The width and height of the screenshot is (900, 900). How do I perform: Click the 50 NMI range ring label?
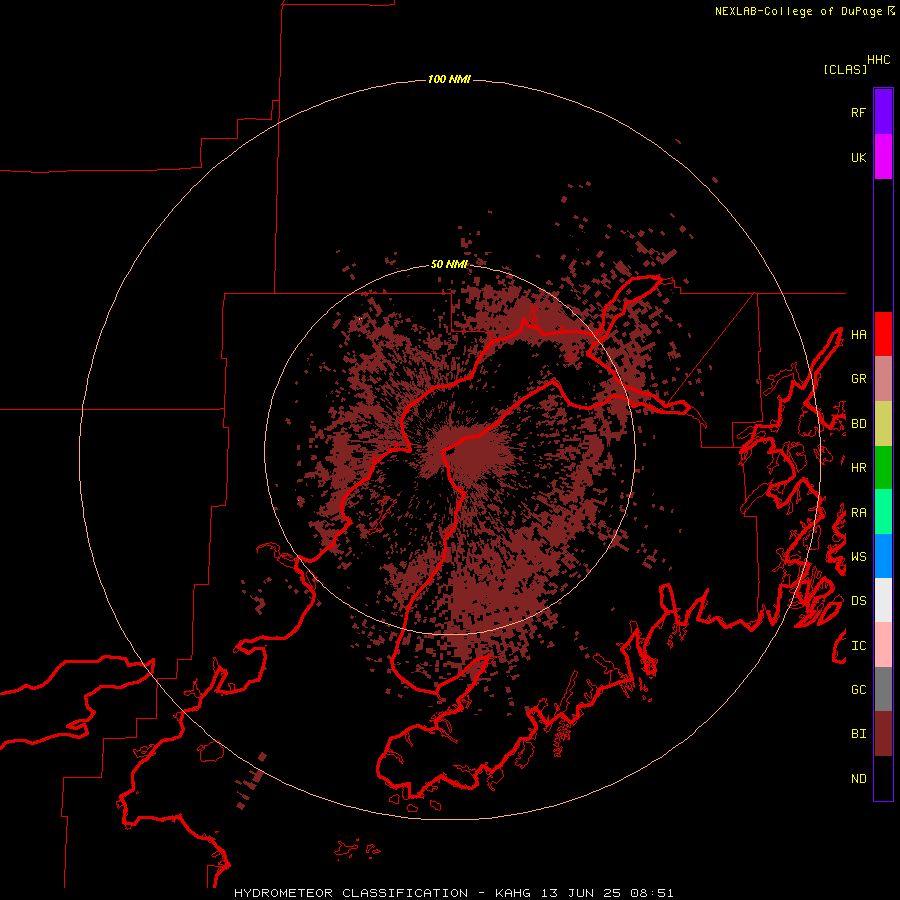point(449,264)
